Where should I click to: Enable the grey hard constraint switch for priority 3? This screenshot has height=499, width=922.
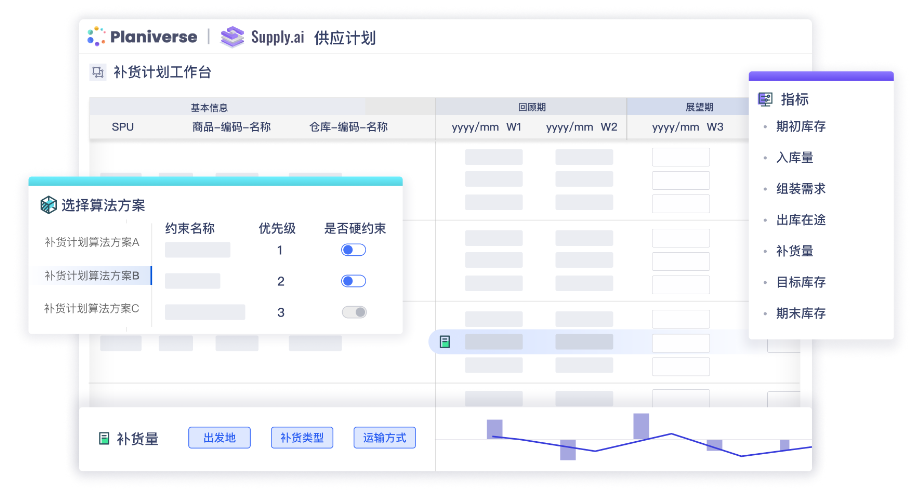point(353,312)
